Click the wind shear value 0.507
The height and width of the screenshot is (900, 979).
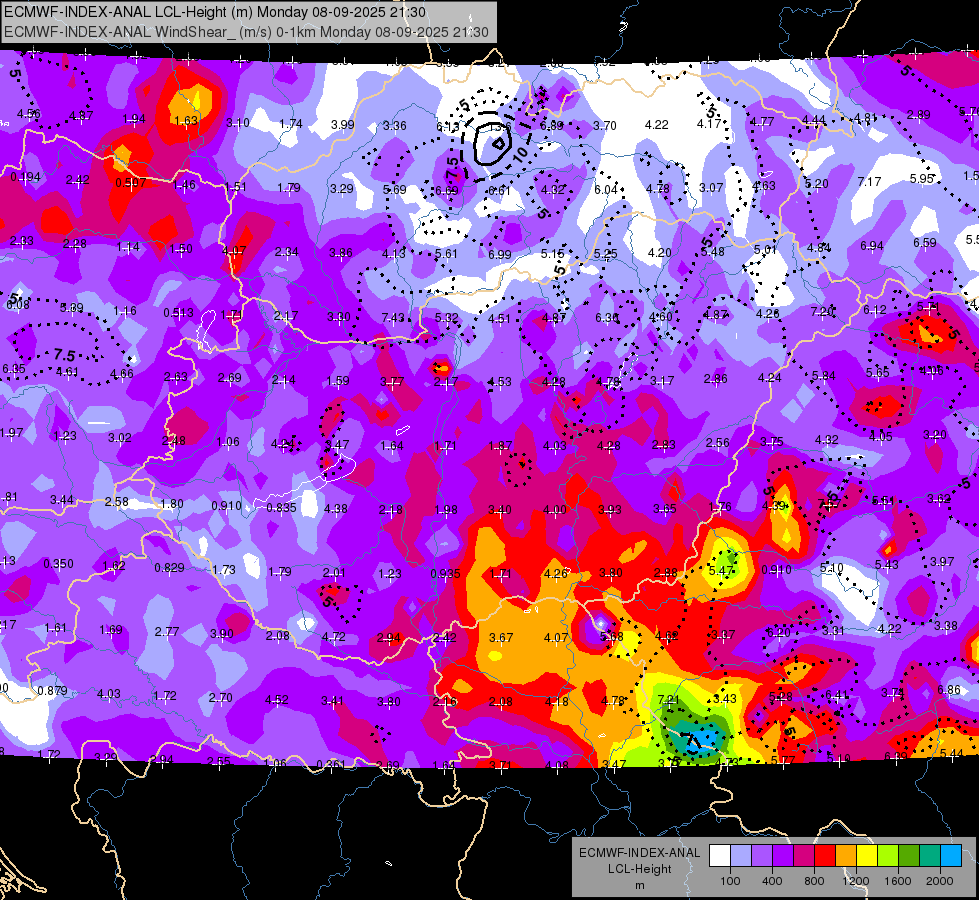click(131, 183)
